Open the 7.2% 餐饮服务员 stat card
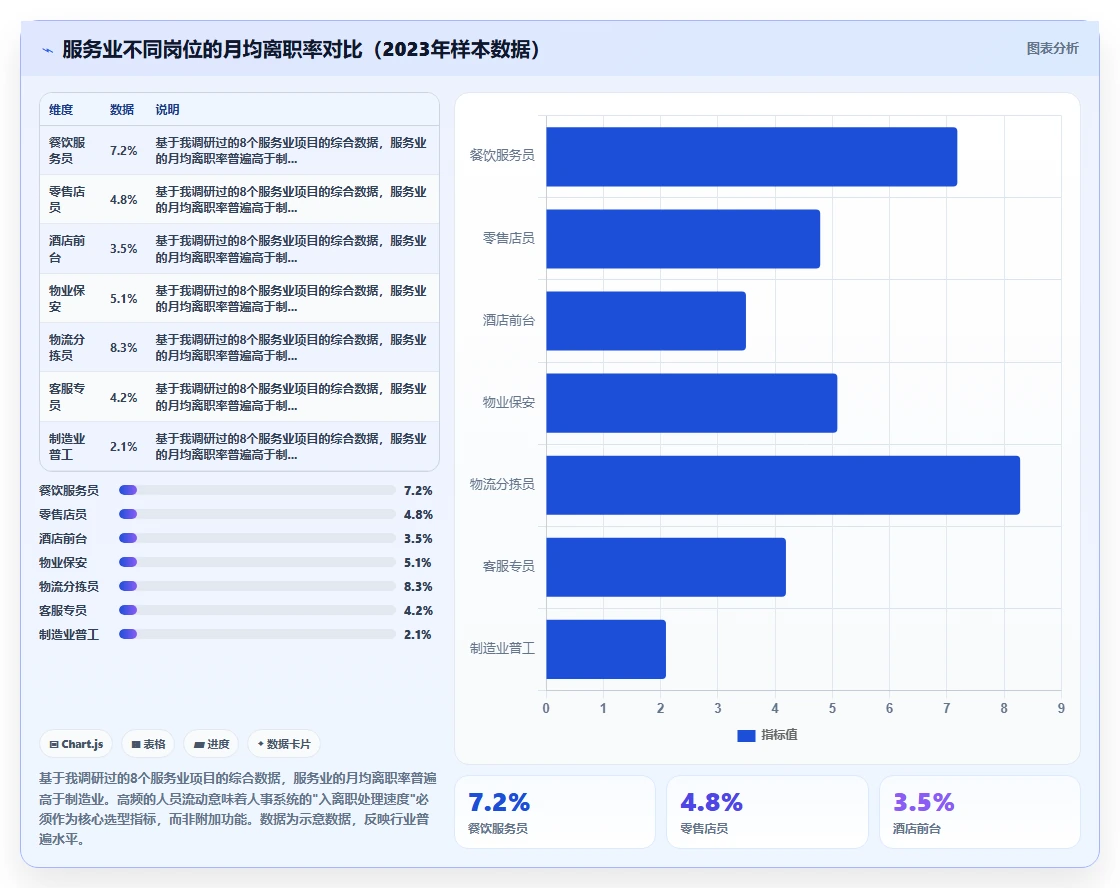Image resolution: width=1120 pixels, height=888 pixels. (x=554, y=812)
